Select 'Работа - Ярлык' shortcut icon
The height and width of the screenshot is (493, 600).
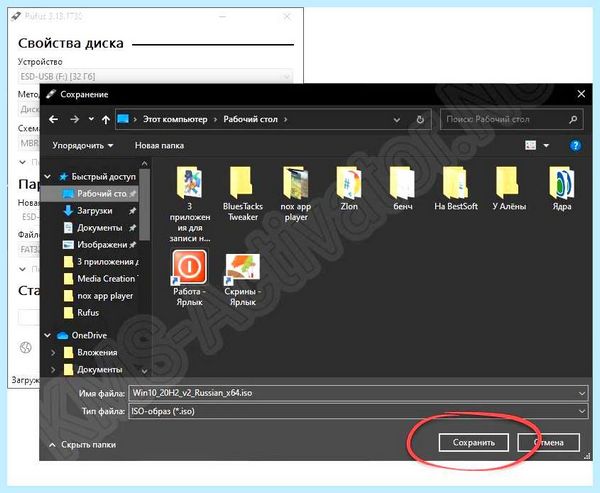(x=189, y=267)
